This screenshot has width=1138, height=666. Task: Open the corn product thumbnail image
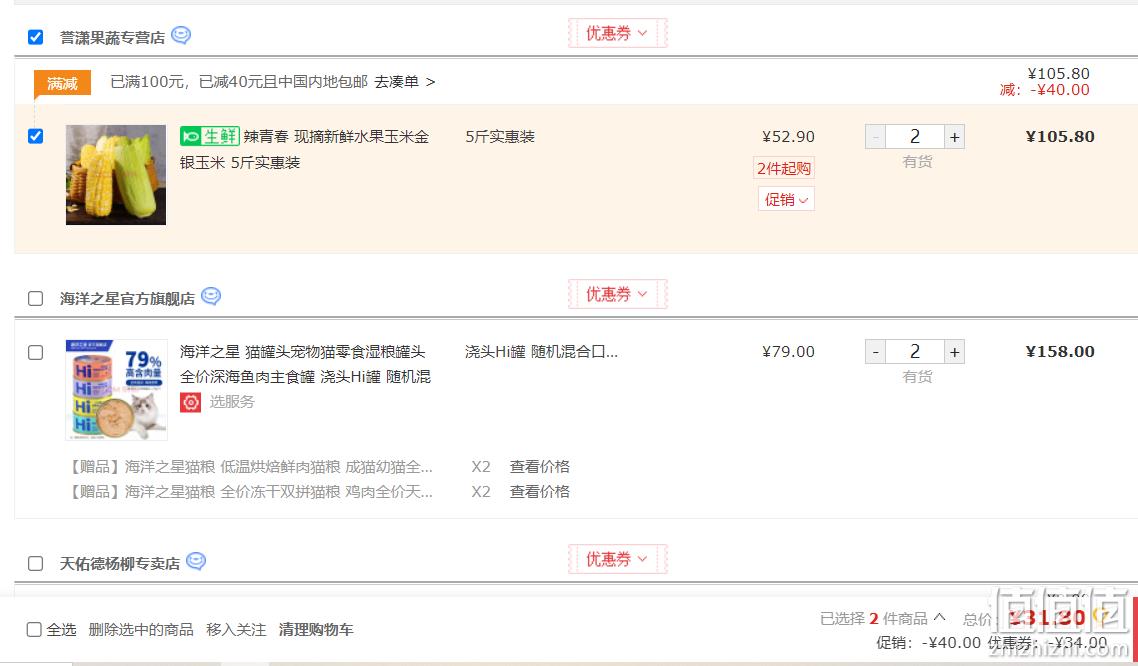pyautogui.click(x=116, y=175)
